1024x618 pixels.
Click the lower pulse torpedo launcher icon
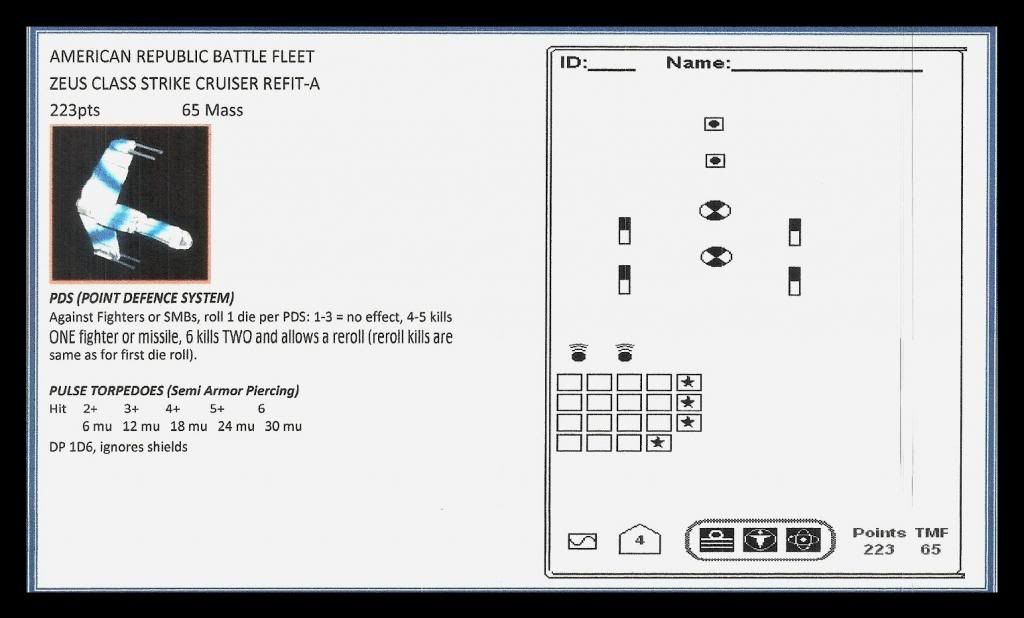pyautogui.click(x=714, y=257)
